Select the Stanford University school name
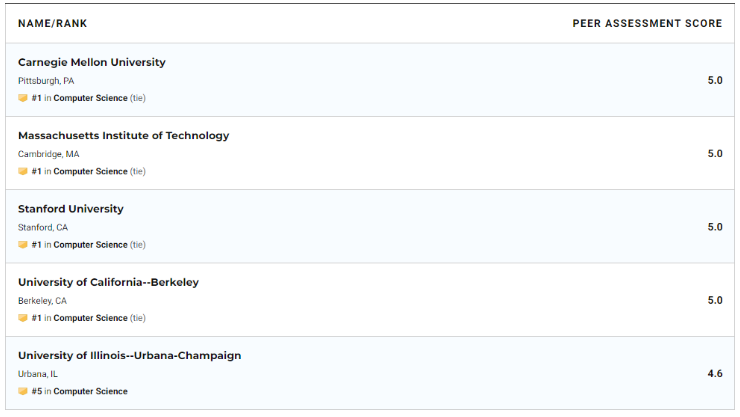 tap(71, 209)
